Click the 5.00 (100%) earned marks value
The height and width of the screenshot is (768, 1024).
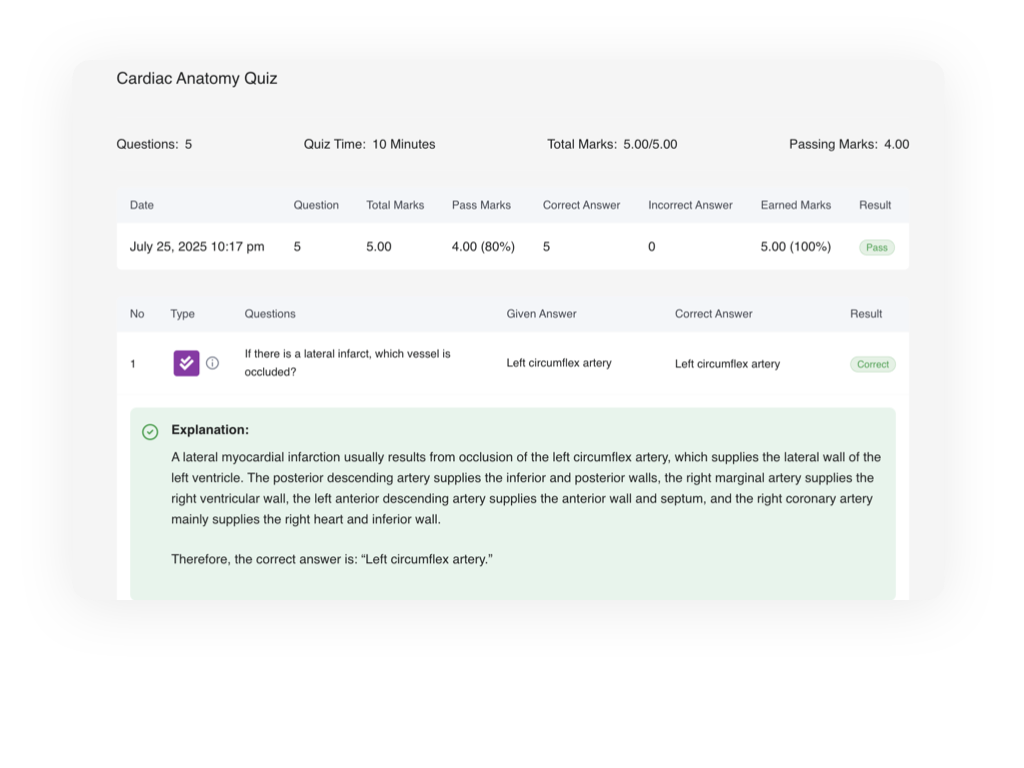795,246
